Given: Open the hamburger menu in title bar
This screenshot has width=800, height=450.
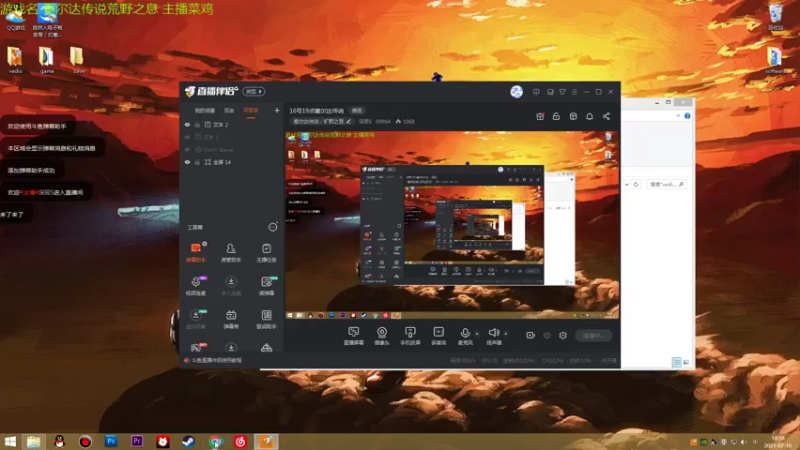Looking at the screenshot, I should 574,92.
